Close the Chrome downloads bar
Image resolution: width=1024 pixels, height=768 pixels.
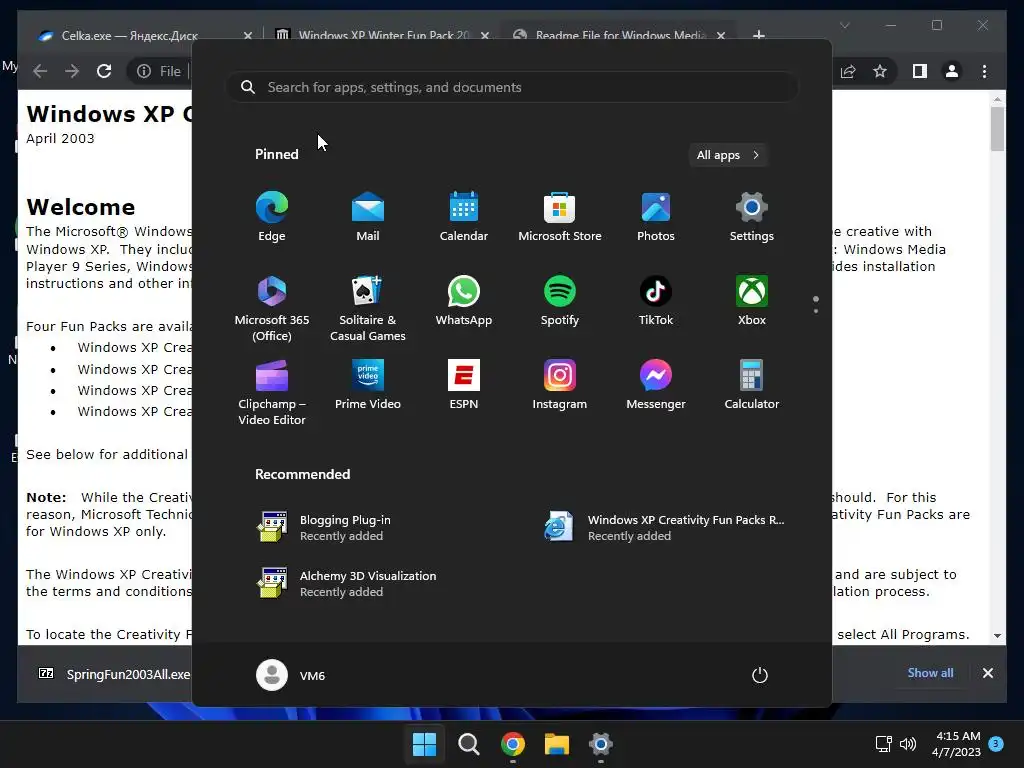988,673
